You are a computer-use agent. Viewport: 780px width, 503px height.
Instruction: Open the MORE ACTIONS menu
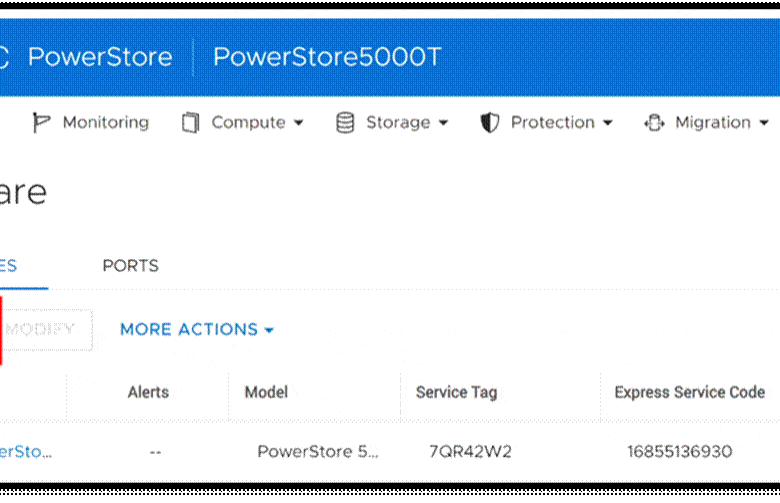[197, 329]
